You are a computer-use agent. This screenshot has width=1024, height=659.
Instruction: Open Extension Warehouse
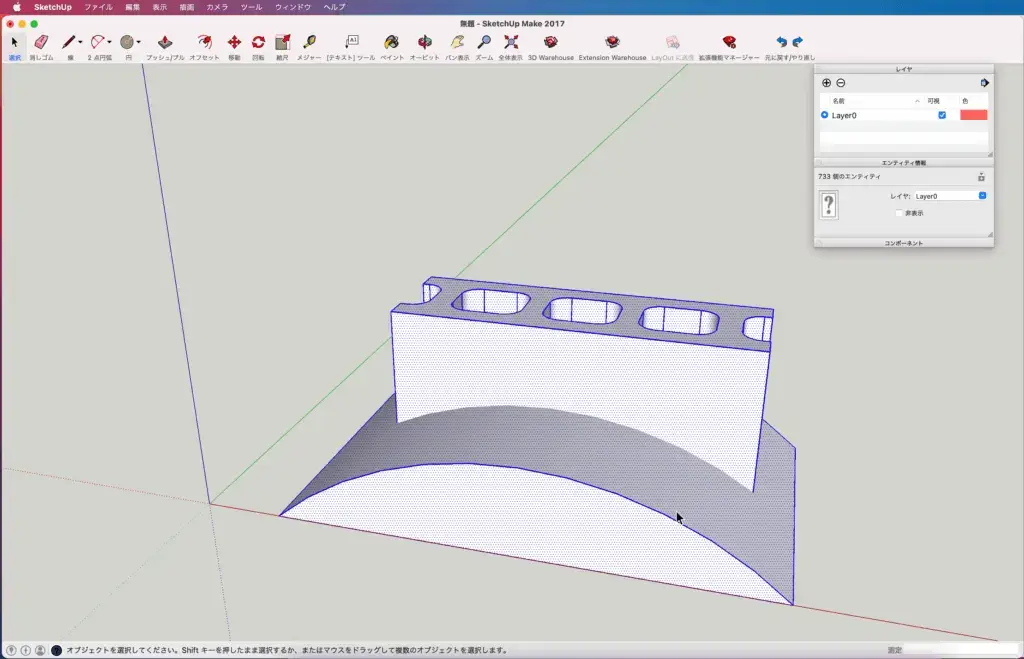click(x=612, y=42)
